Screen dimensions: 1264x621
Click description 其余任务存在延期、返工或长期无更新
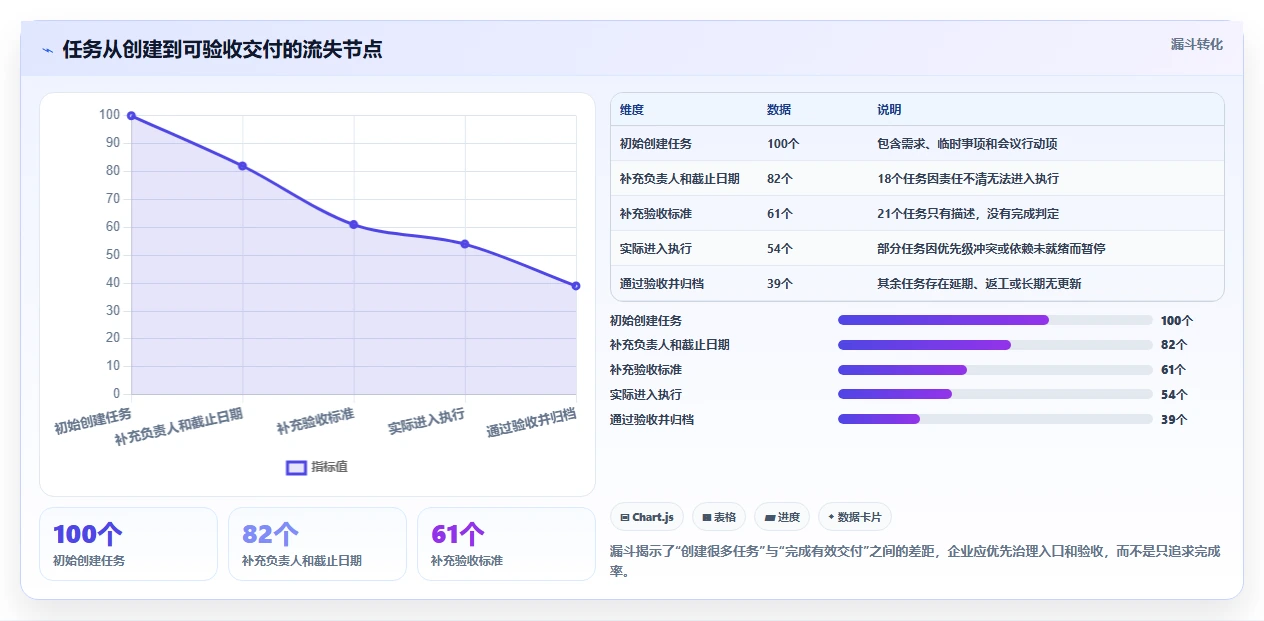[x=979, y=284]
